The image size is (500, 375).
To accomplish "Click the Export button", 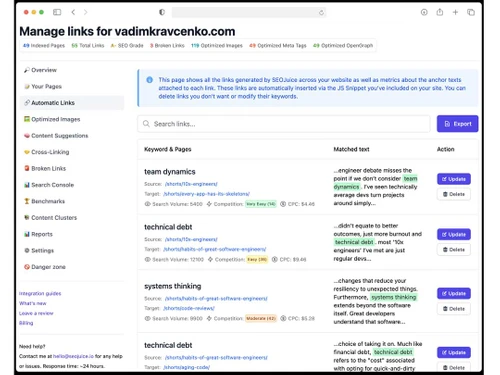I will pyautogui.click(x=457, y=124).
